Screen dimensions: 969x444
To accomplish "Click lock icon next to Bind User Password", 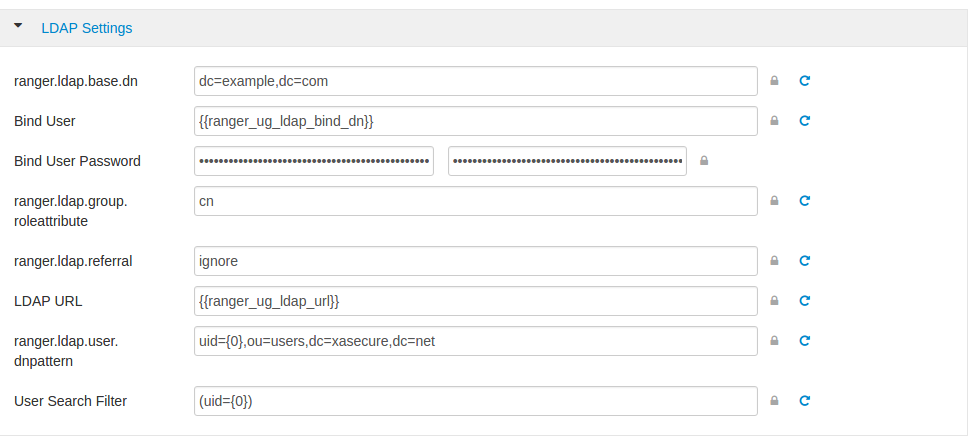I will 704,161.
